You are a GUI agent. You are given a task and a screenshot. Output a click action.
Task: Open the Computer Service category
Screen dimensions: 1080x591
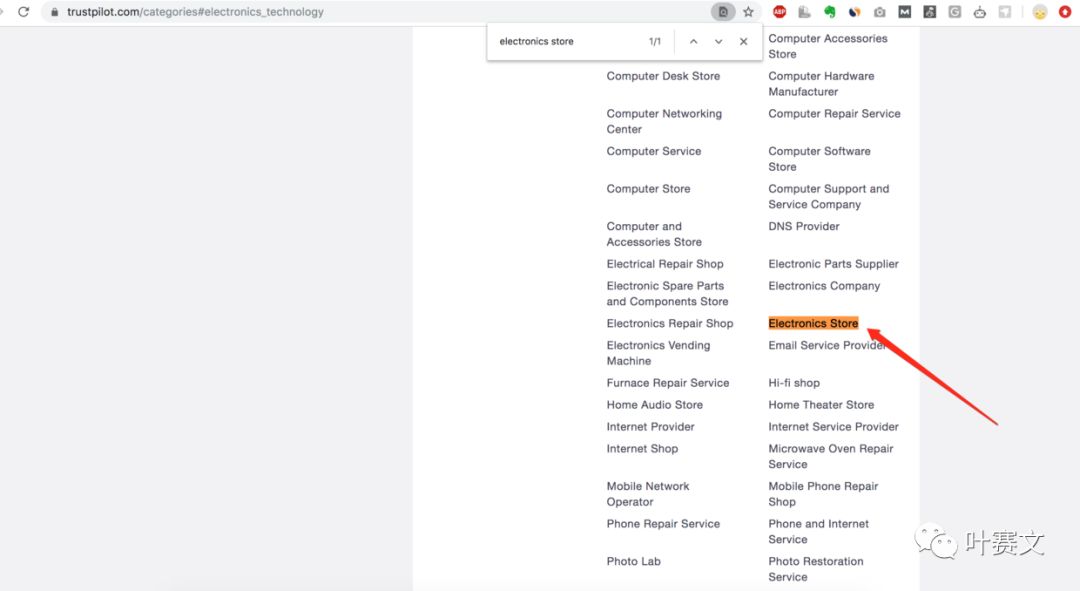(x=654, y=151)
